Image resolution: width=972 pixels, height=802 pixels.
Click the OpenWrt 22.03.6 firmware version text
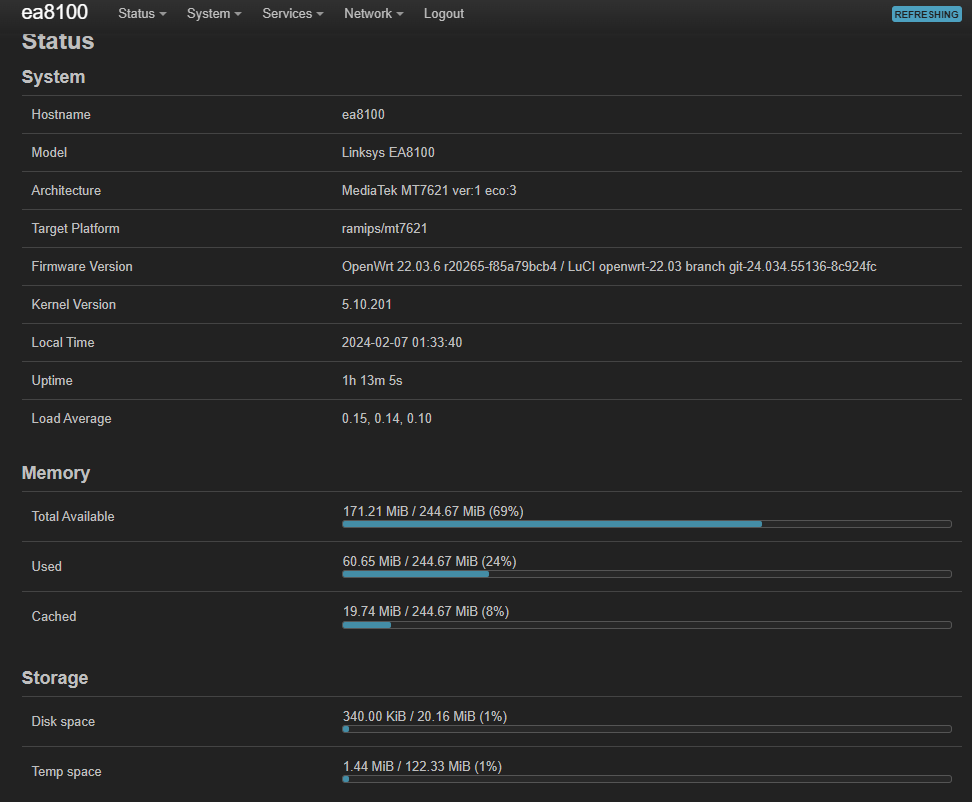609,267
